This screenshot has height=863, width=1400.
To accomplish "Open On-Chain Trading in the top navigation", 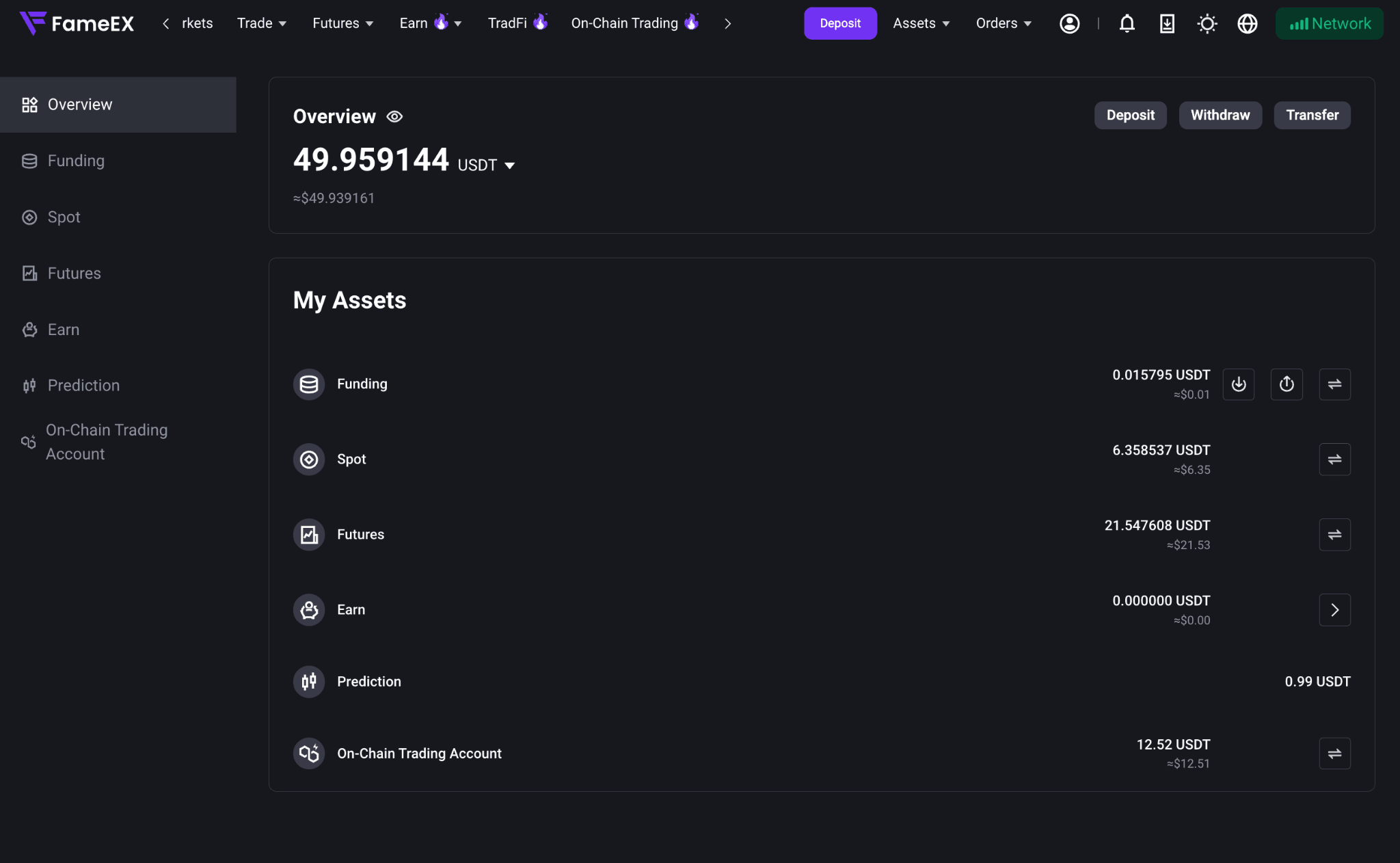I will pos(635,23).
